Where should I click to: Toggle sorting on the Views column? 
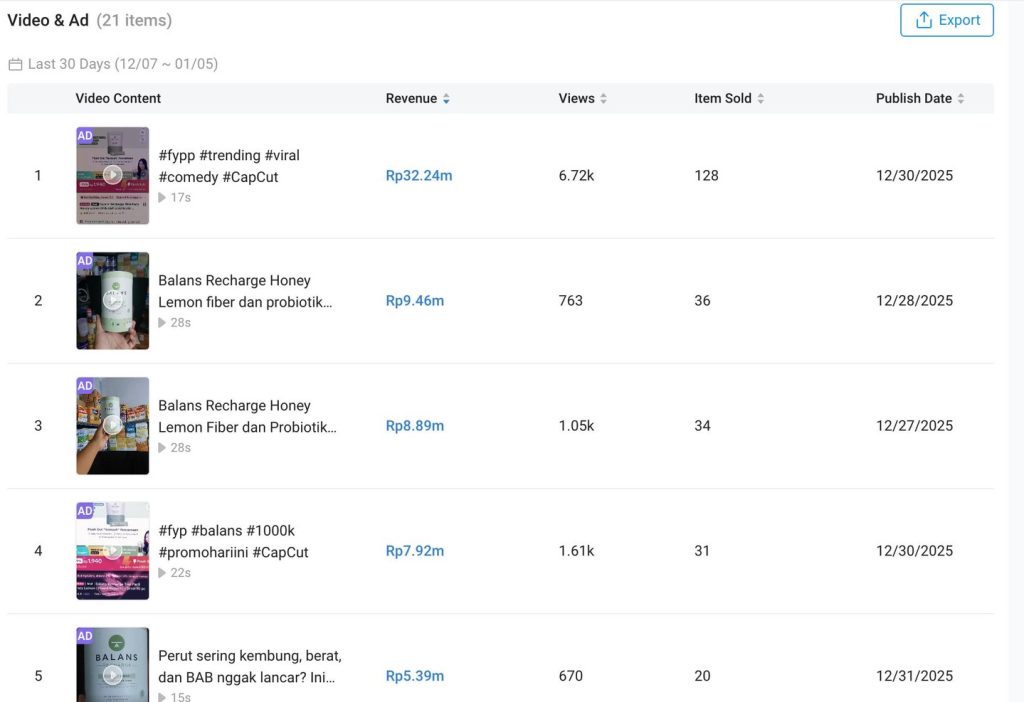coord(603,98)
